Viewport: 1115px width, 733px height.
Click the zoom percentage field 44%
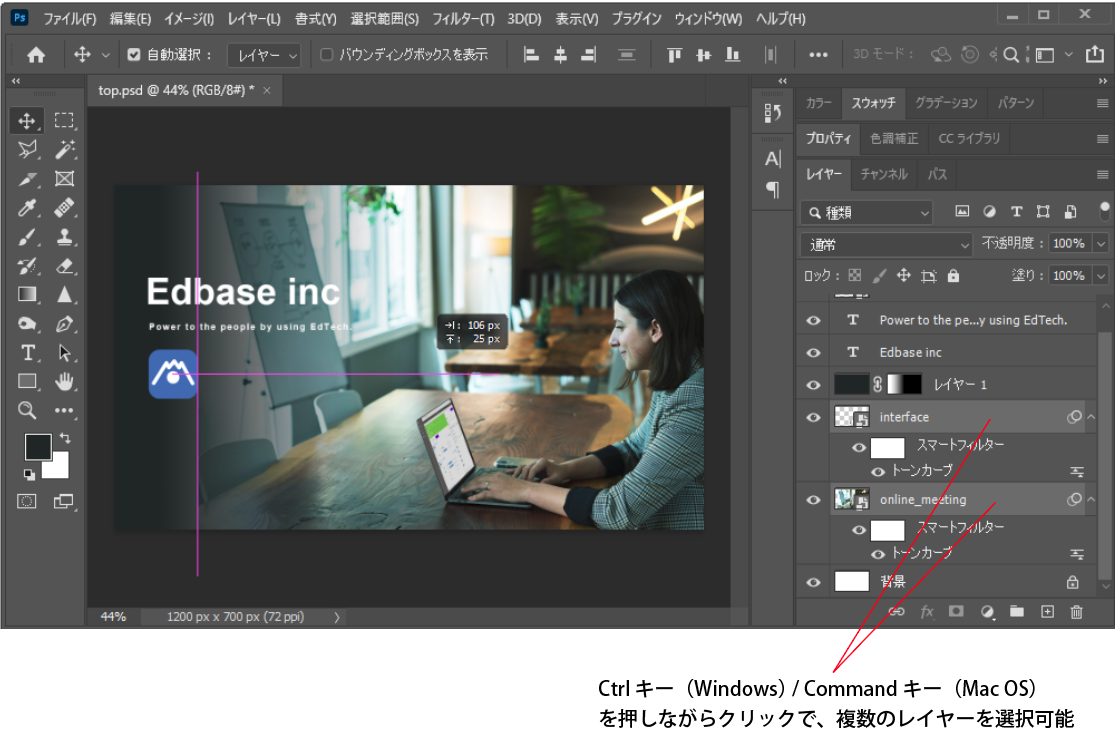point(113,617)
